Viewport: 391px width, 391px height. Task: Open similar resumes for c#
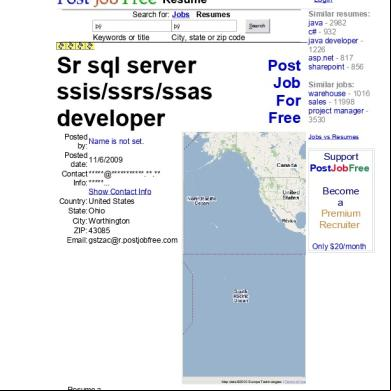pos(312,32)
